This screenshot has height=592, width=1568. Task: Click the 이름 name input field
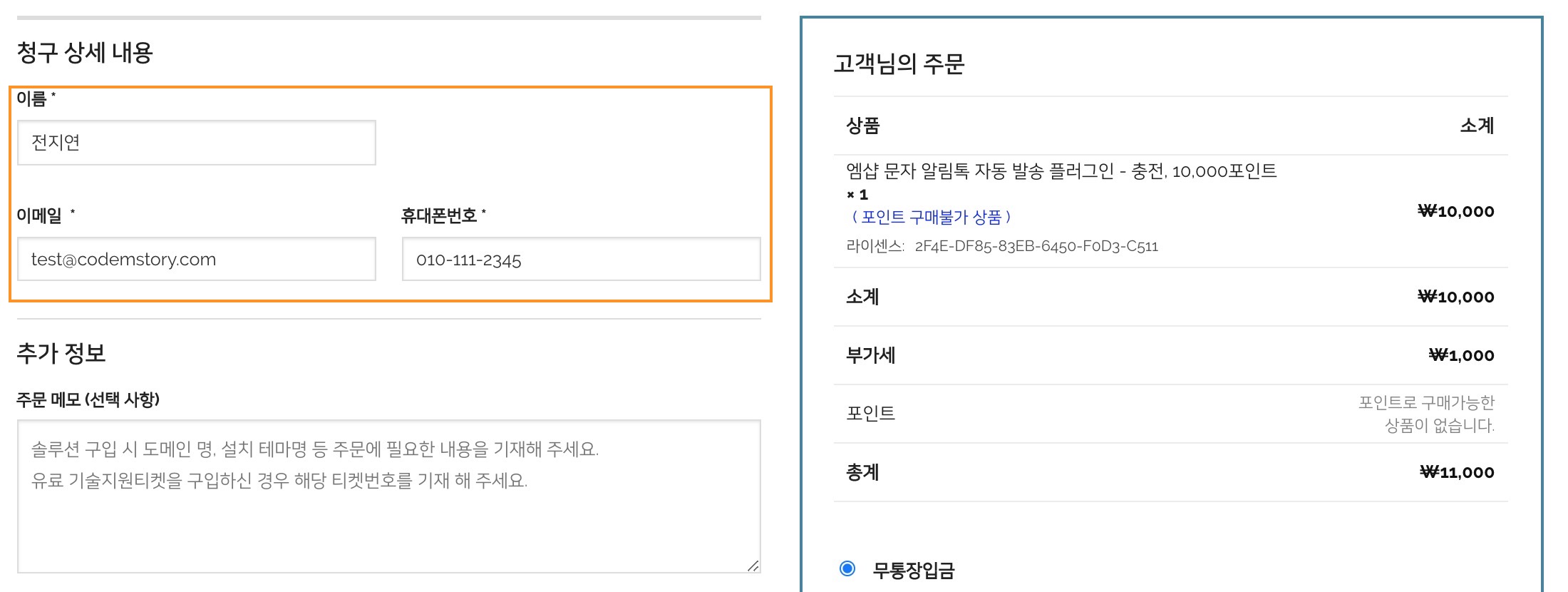pos(196,143)
